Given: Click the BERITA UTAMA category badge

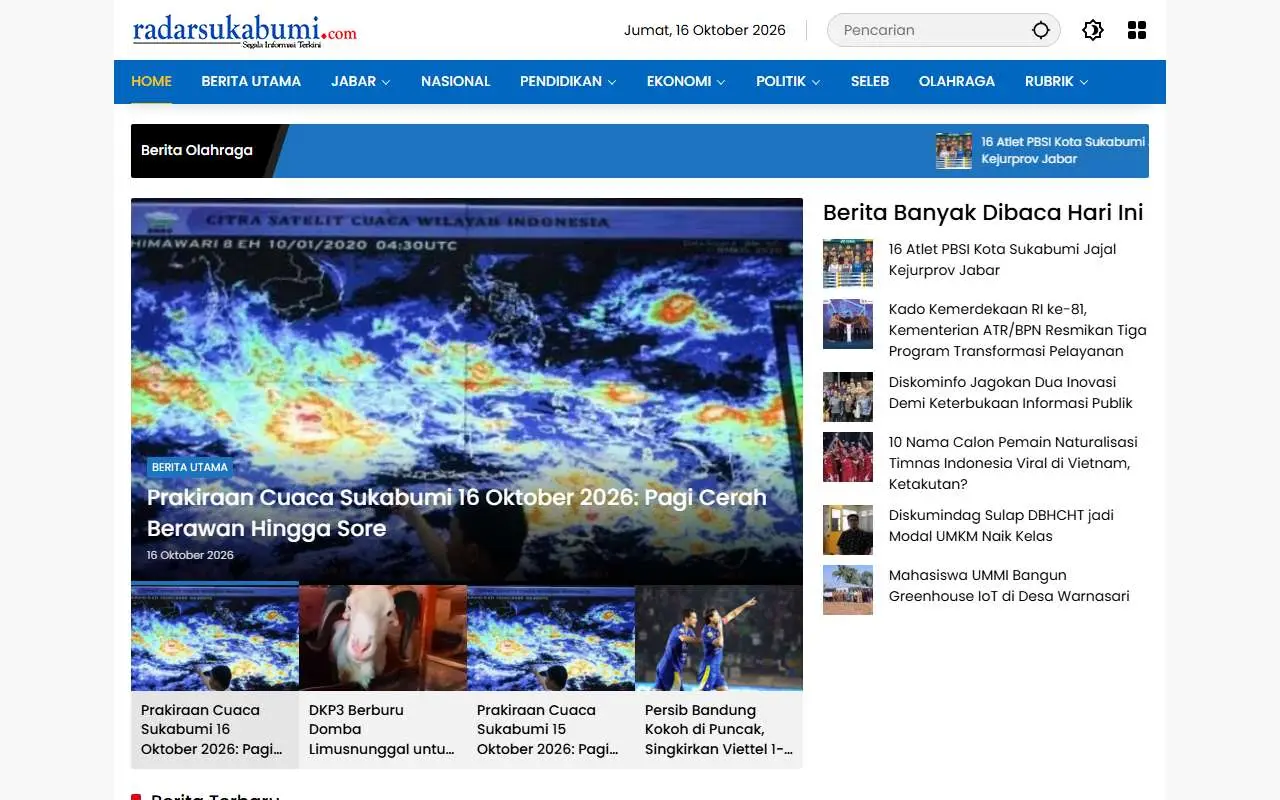Looking at the screenshot, I should click(x=190, y=467).
